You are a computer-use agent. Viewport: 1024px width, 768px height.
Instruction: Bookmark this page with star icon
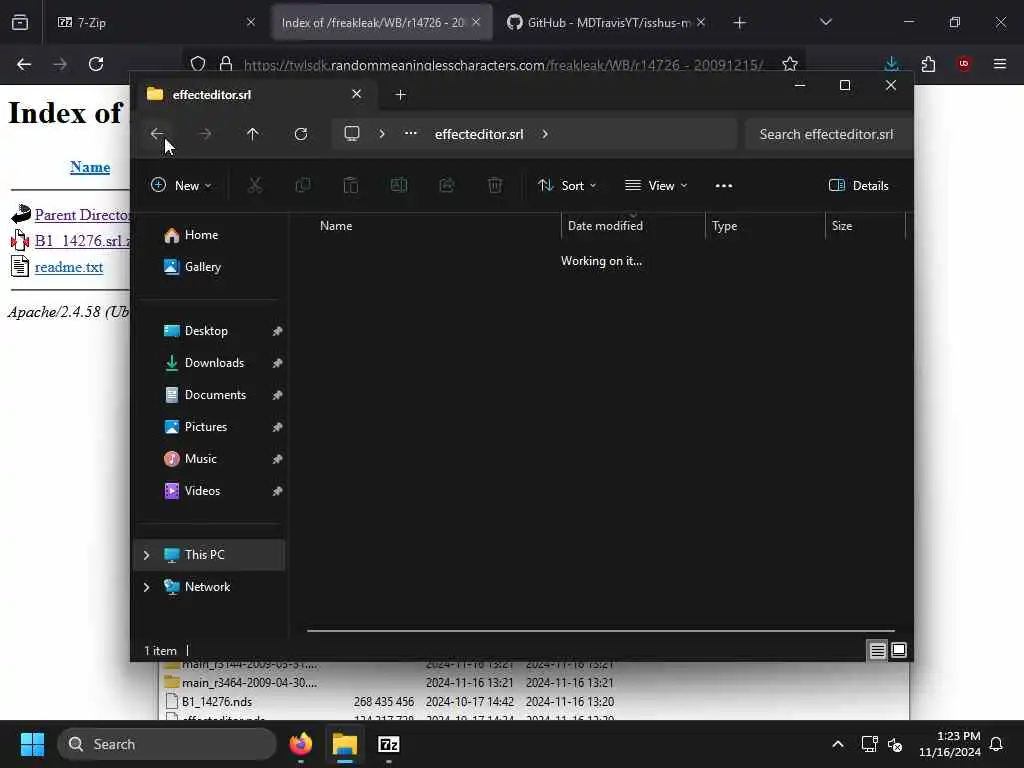pos(790,64)
